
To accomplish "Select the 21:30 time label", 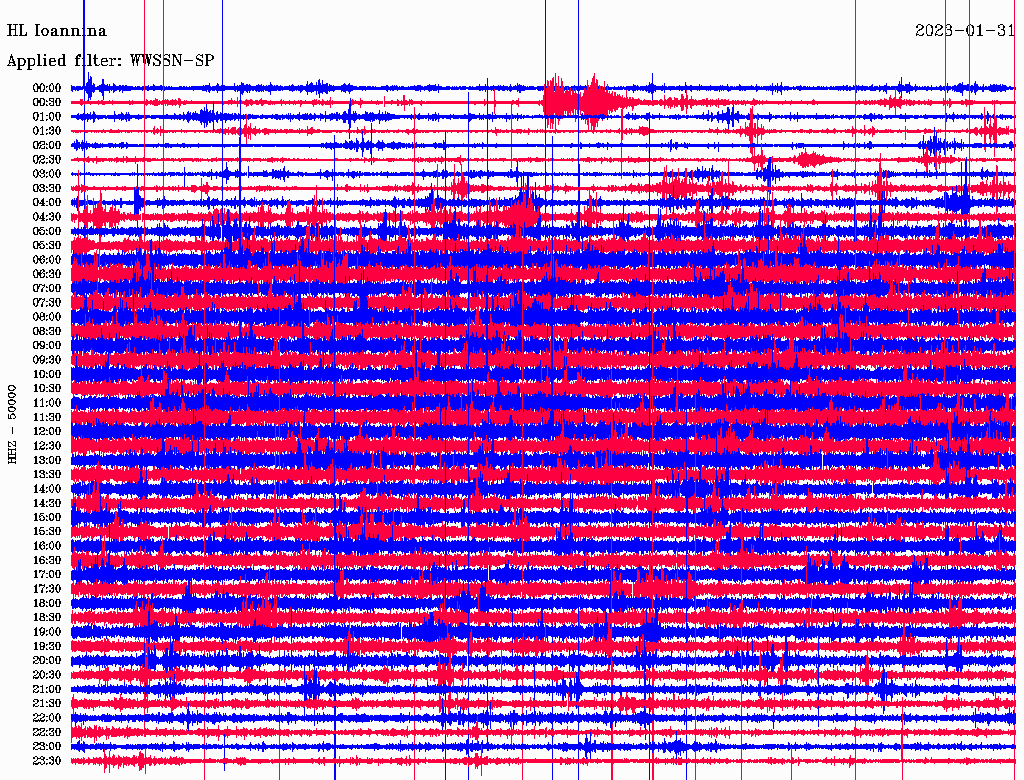I will [x=47, y=703].
